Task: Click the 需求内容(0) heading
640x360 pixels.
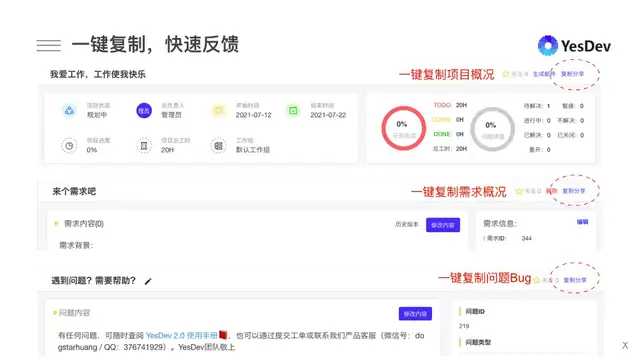Action: point(84,224)
